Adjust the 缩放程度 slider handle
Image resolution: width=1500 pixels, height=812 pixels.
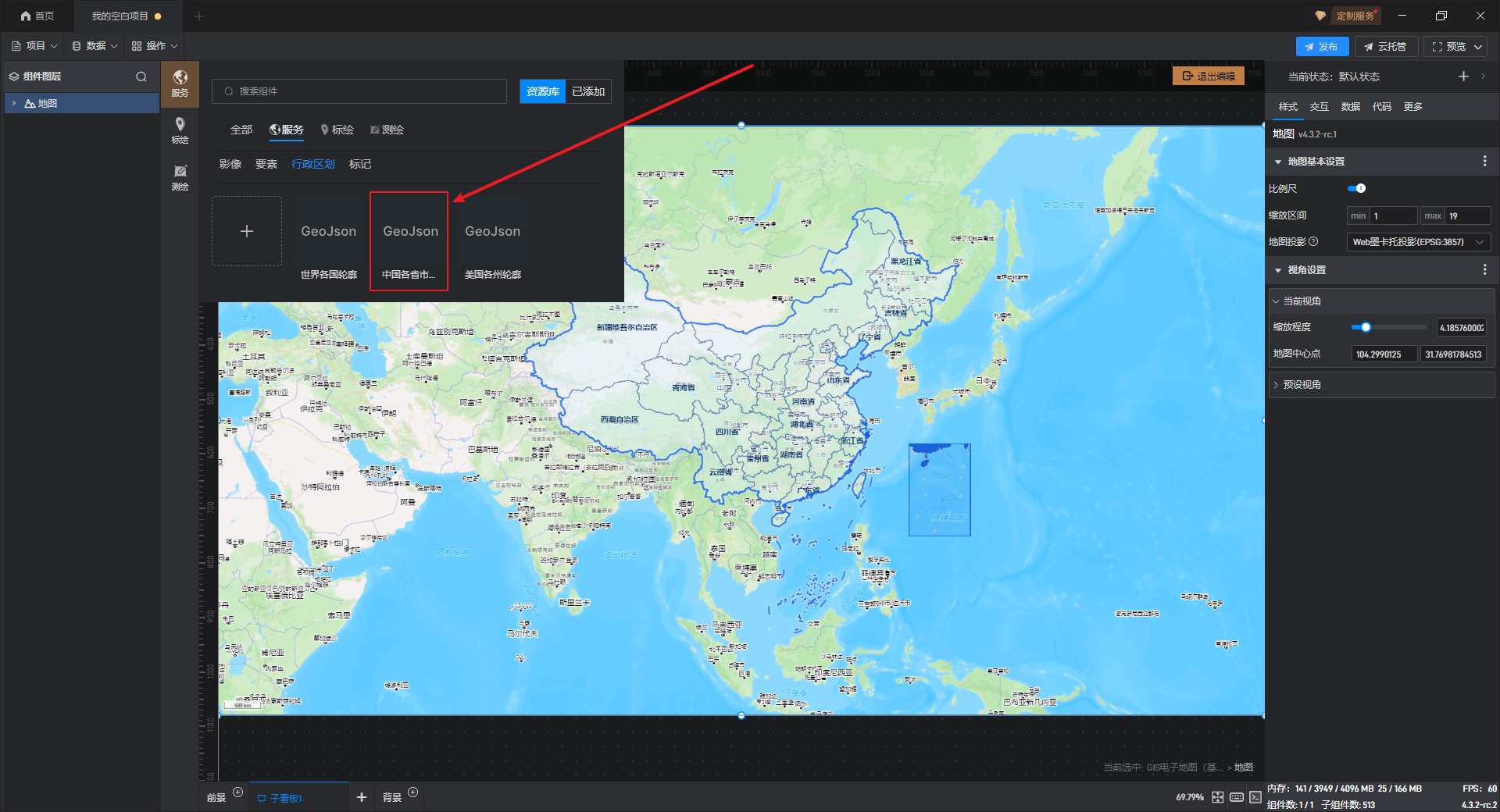point(1366,327)
